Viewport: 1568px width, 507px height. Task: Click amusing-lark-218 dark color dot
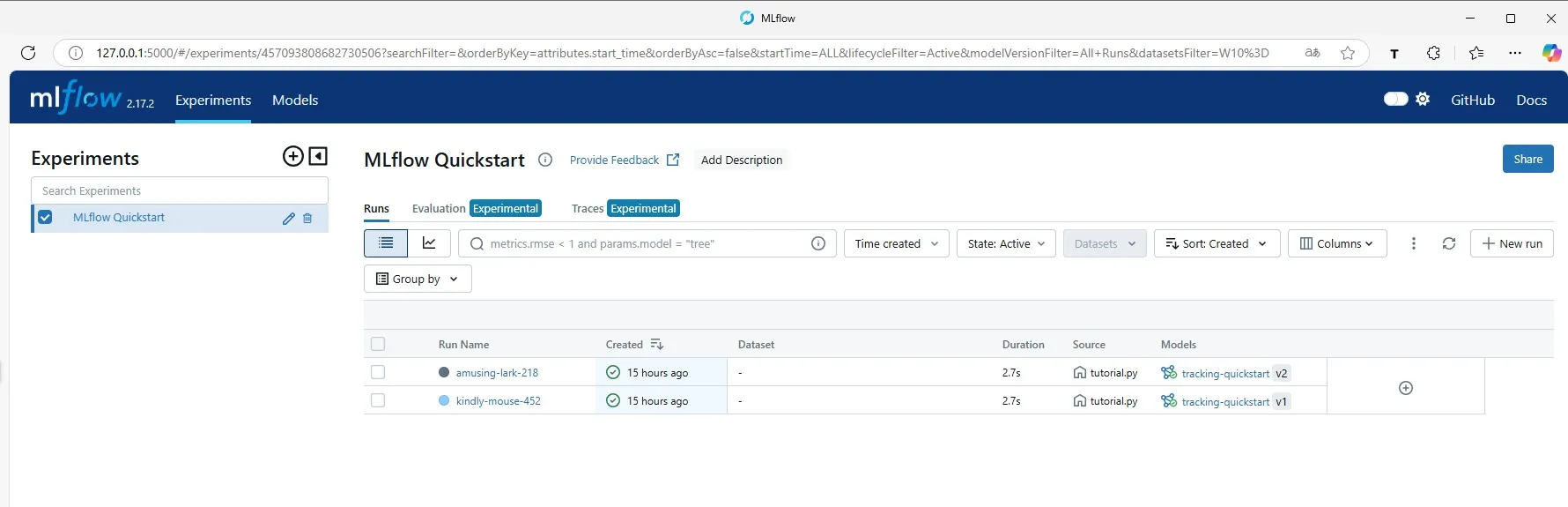444,372
